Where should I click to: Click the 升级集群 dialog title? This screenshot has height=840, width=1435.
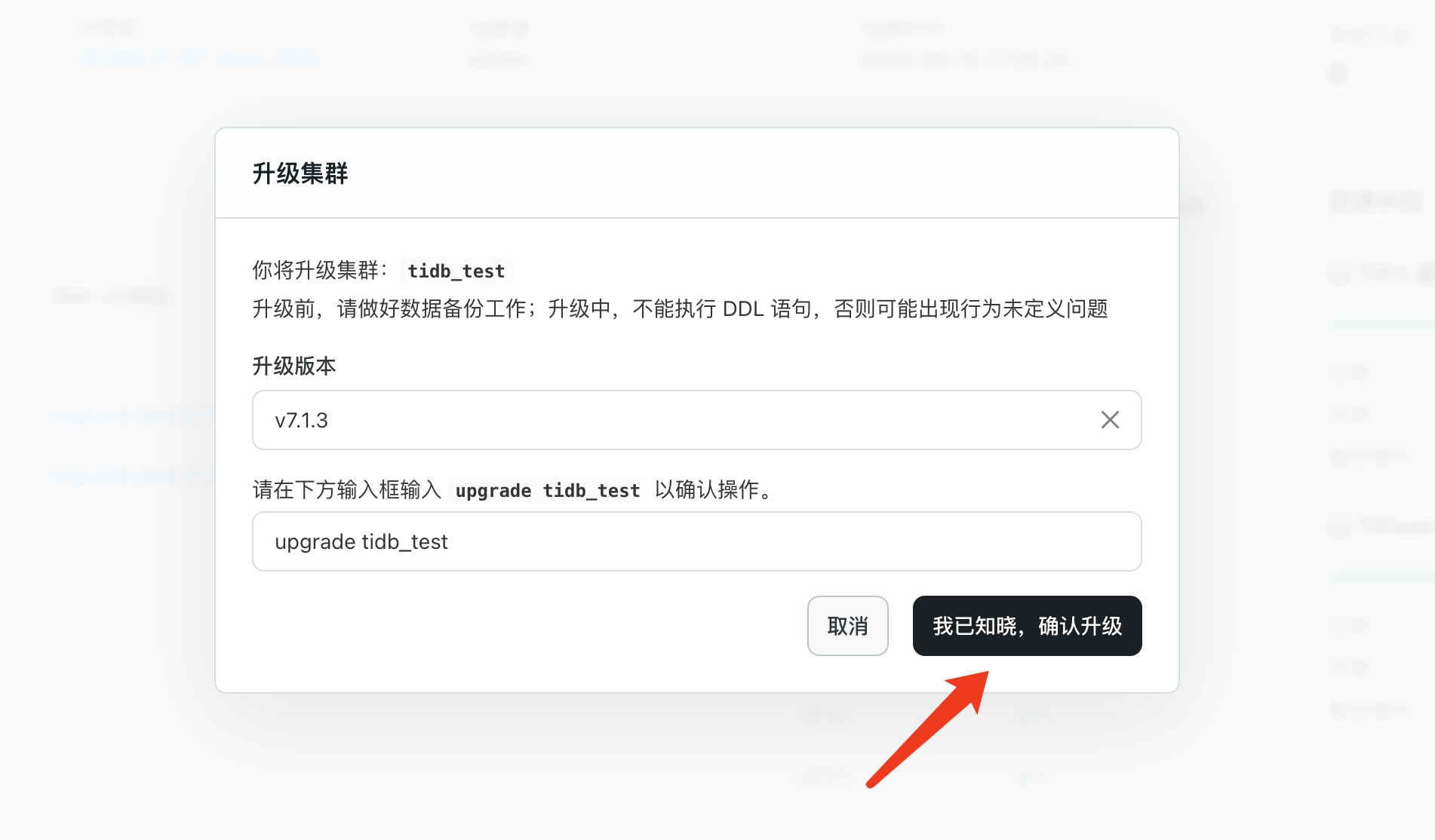300,173
